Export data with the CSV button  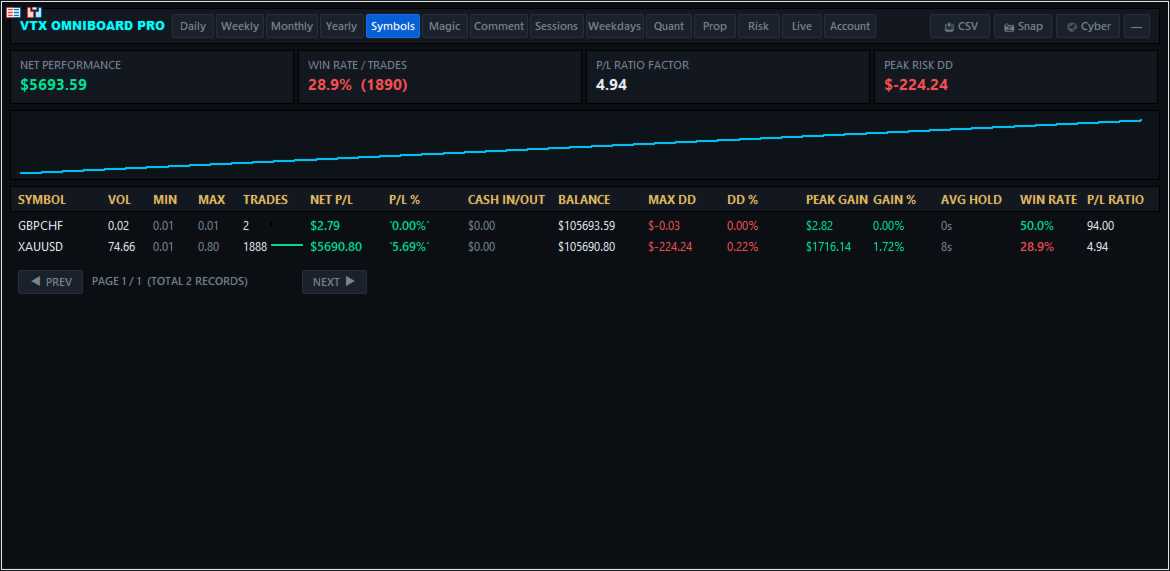coord(960,26)
